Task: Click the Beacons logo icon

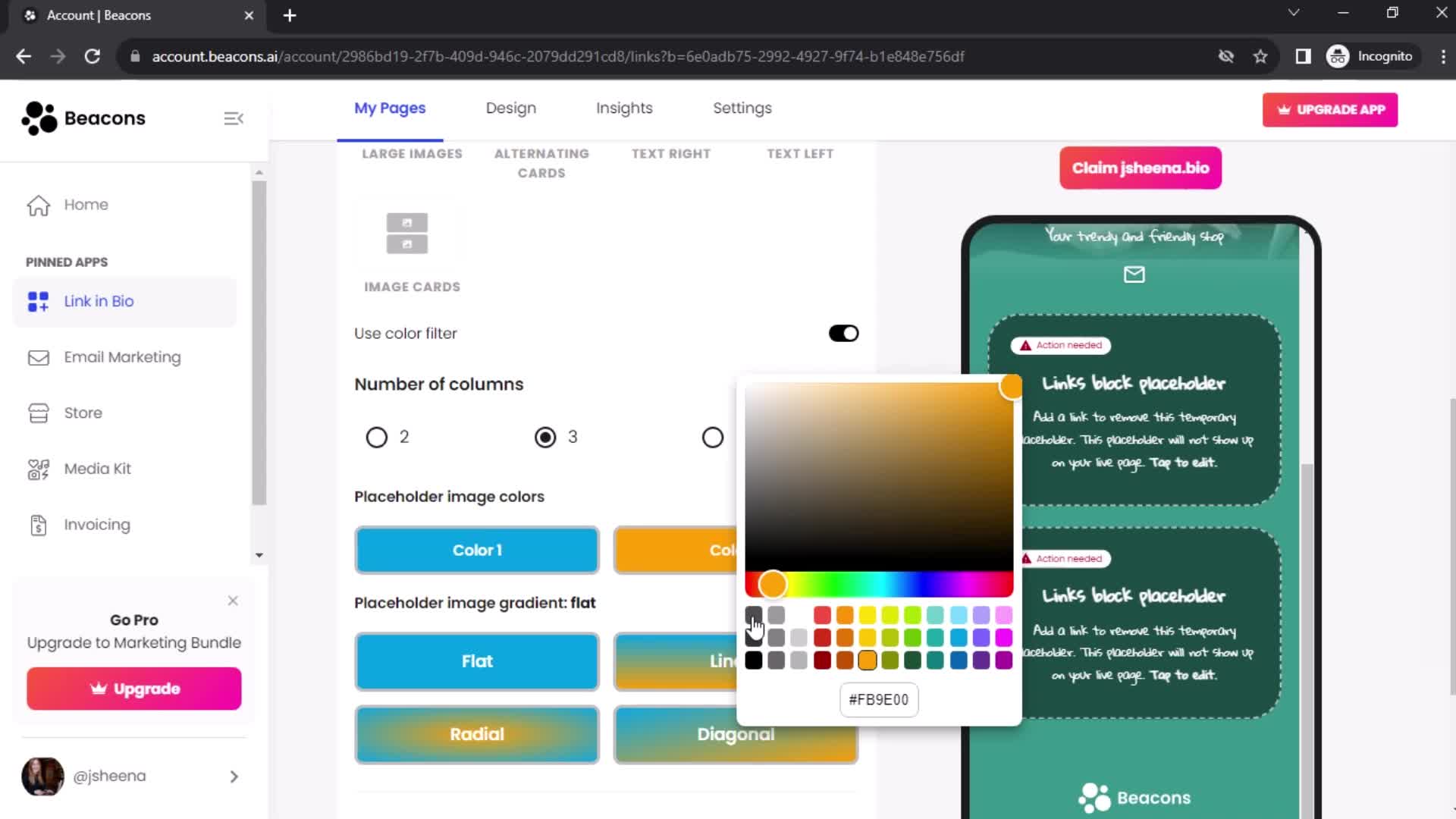Action: tap(37, 118)
